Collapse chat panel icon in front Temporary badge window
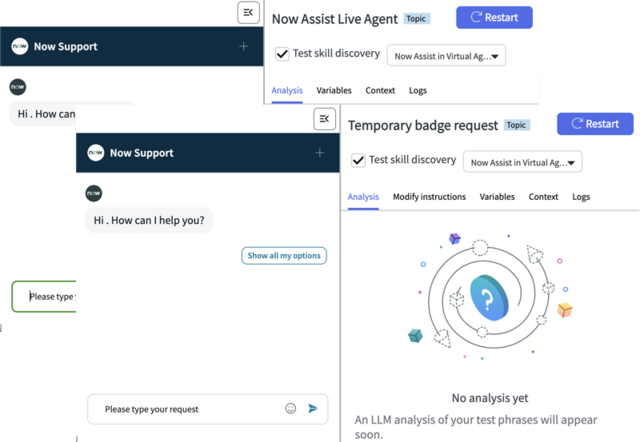The image size is (640, 442). (324, 119)
